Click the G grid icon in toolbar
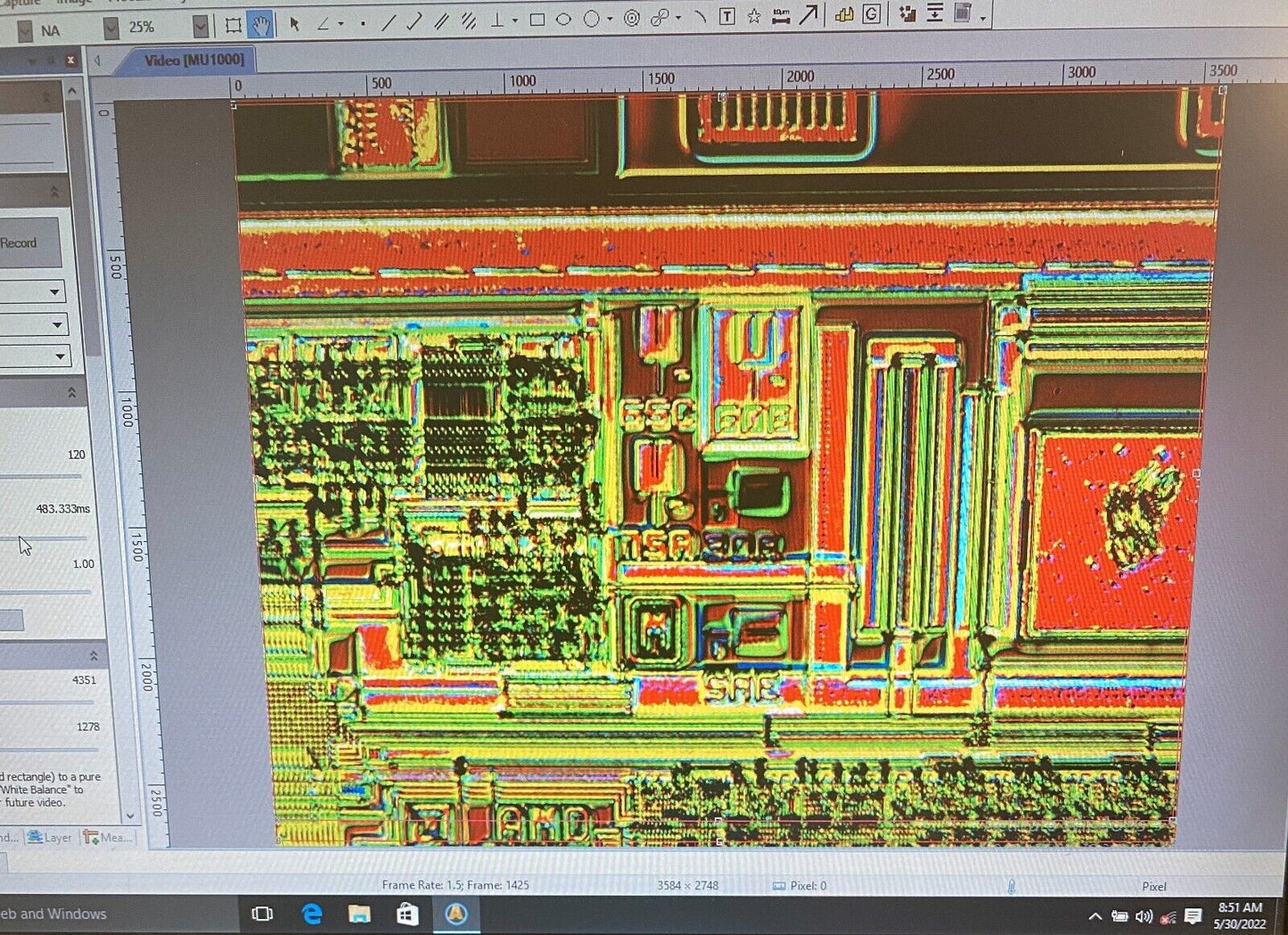Screen dimensions: 1288x935 [x=871, y=13]
